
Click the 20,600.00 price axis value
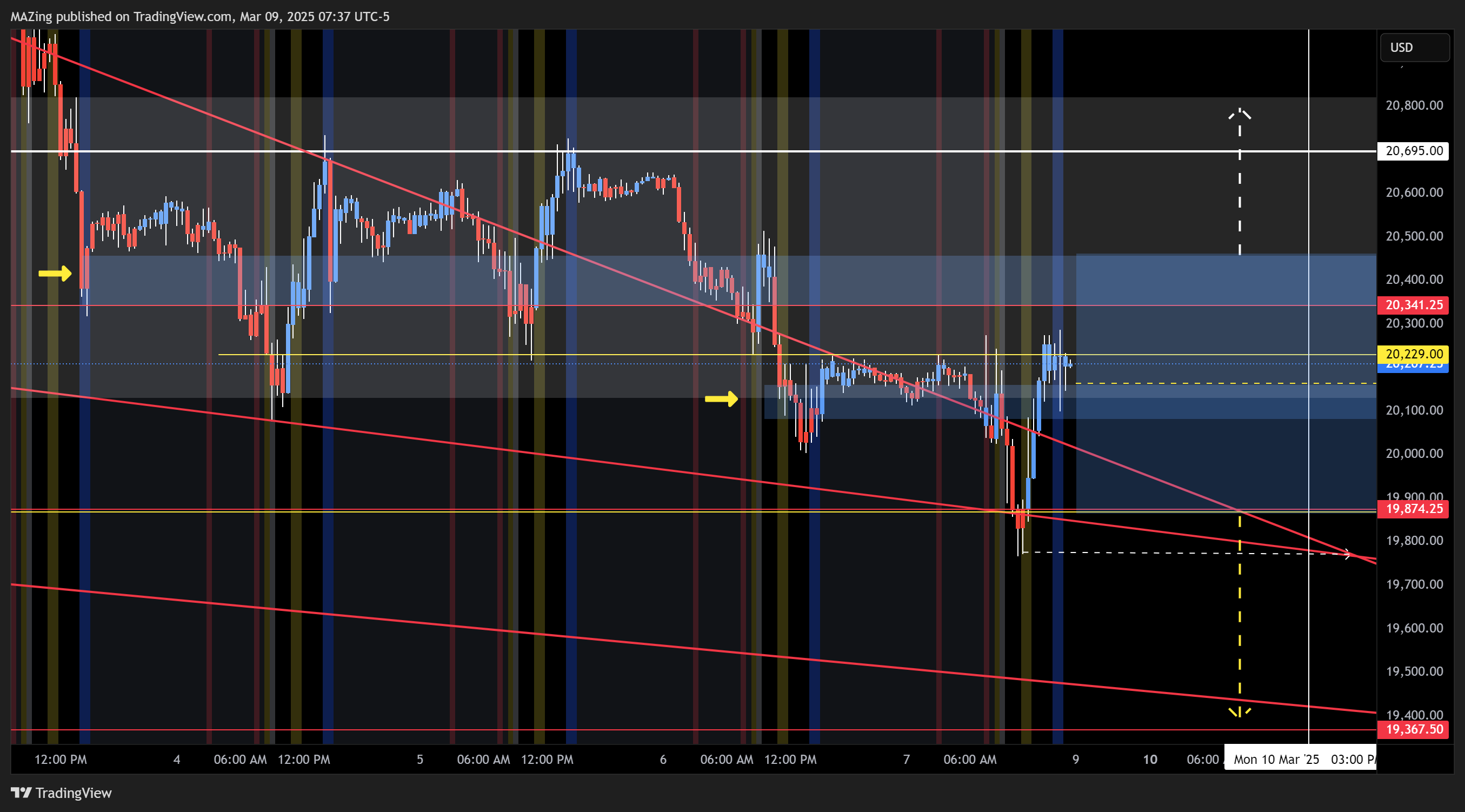[1414, 192]
